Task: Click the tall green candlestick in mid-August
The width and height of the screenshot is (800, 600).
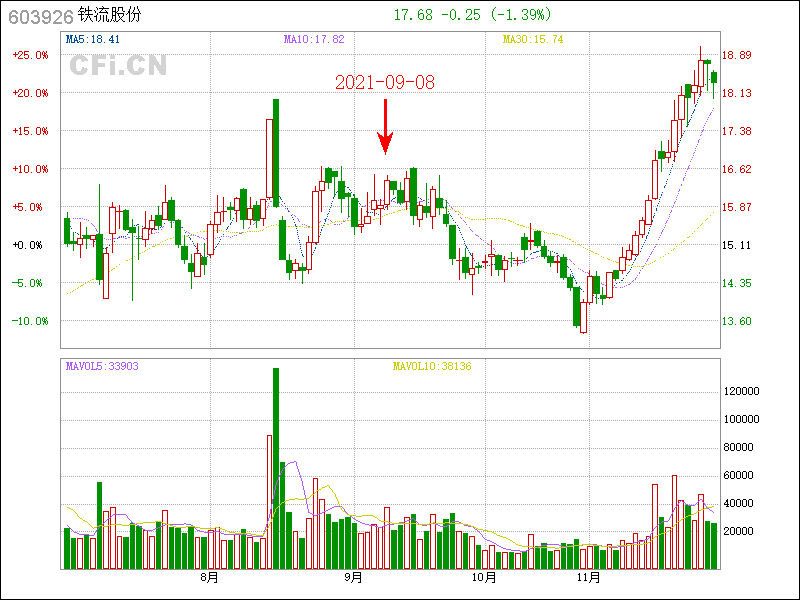Action: point(276,152)
